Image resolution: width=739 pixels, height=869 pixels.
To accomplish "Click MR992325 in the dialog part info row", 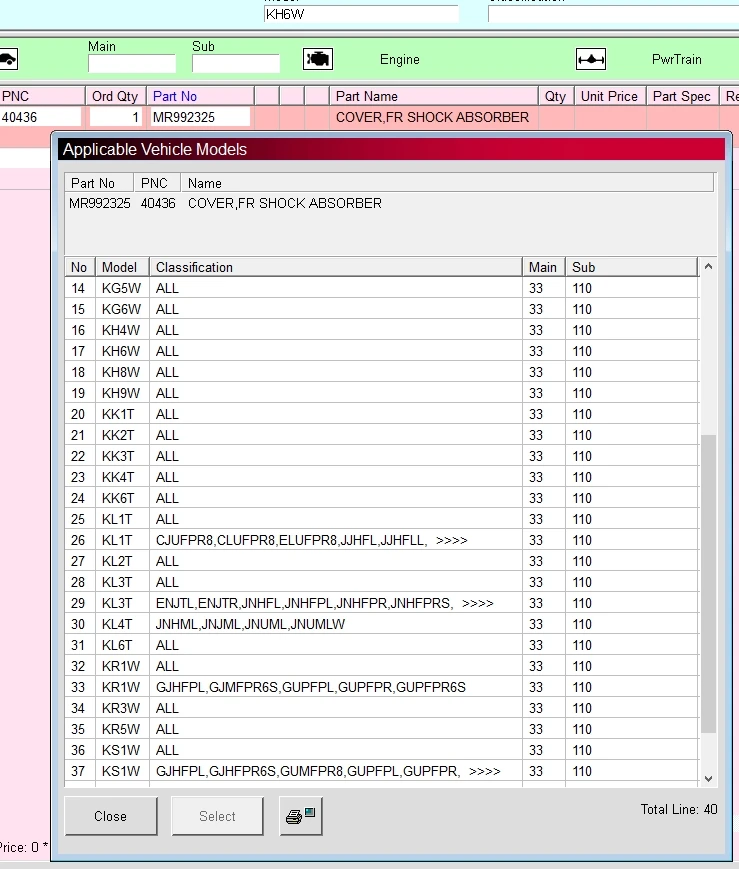I will pos(100,203).
